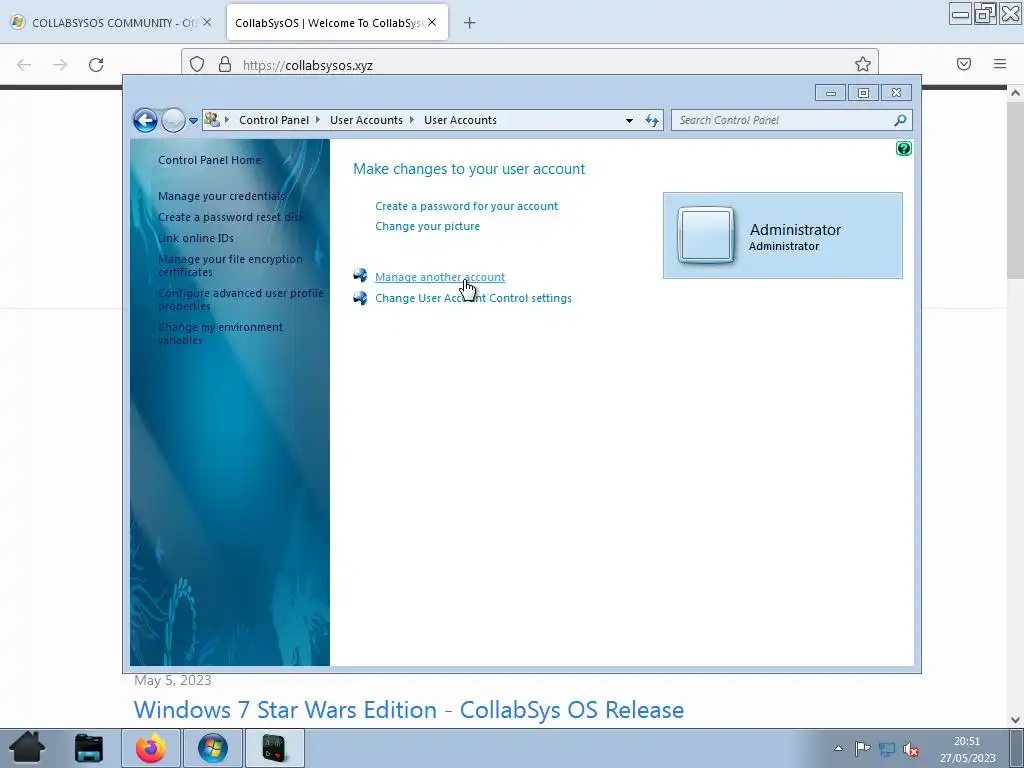The height and width of the screenshot is (768, 1024).
Task: Open the file manager taskbar icon
Action: [x=88, y=748]
